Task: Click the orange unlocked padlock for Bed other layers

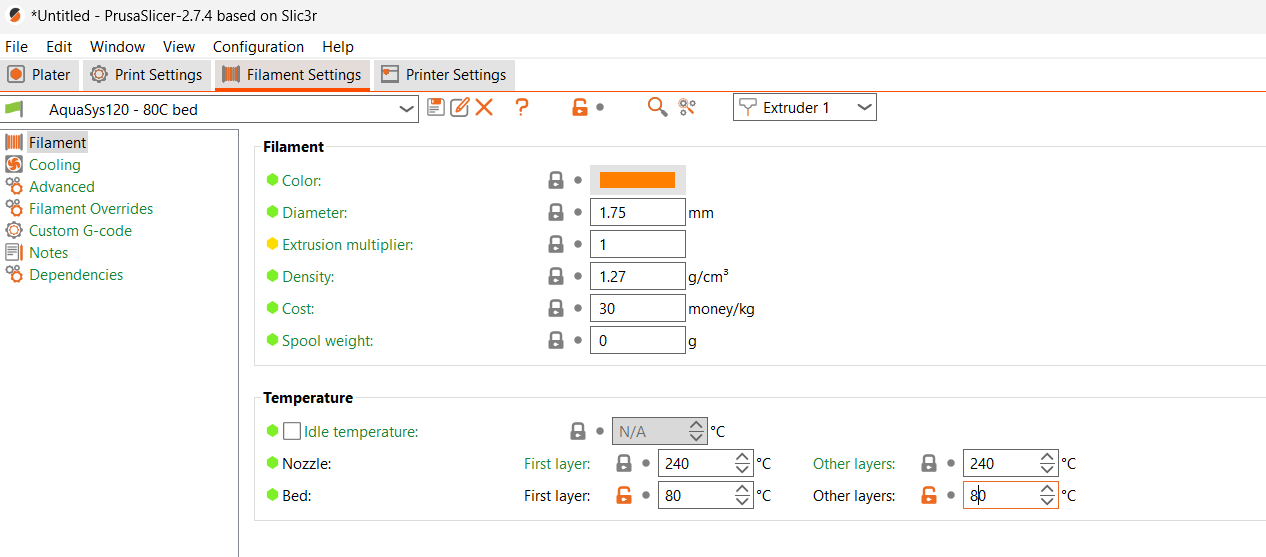Action: (929, 495)
